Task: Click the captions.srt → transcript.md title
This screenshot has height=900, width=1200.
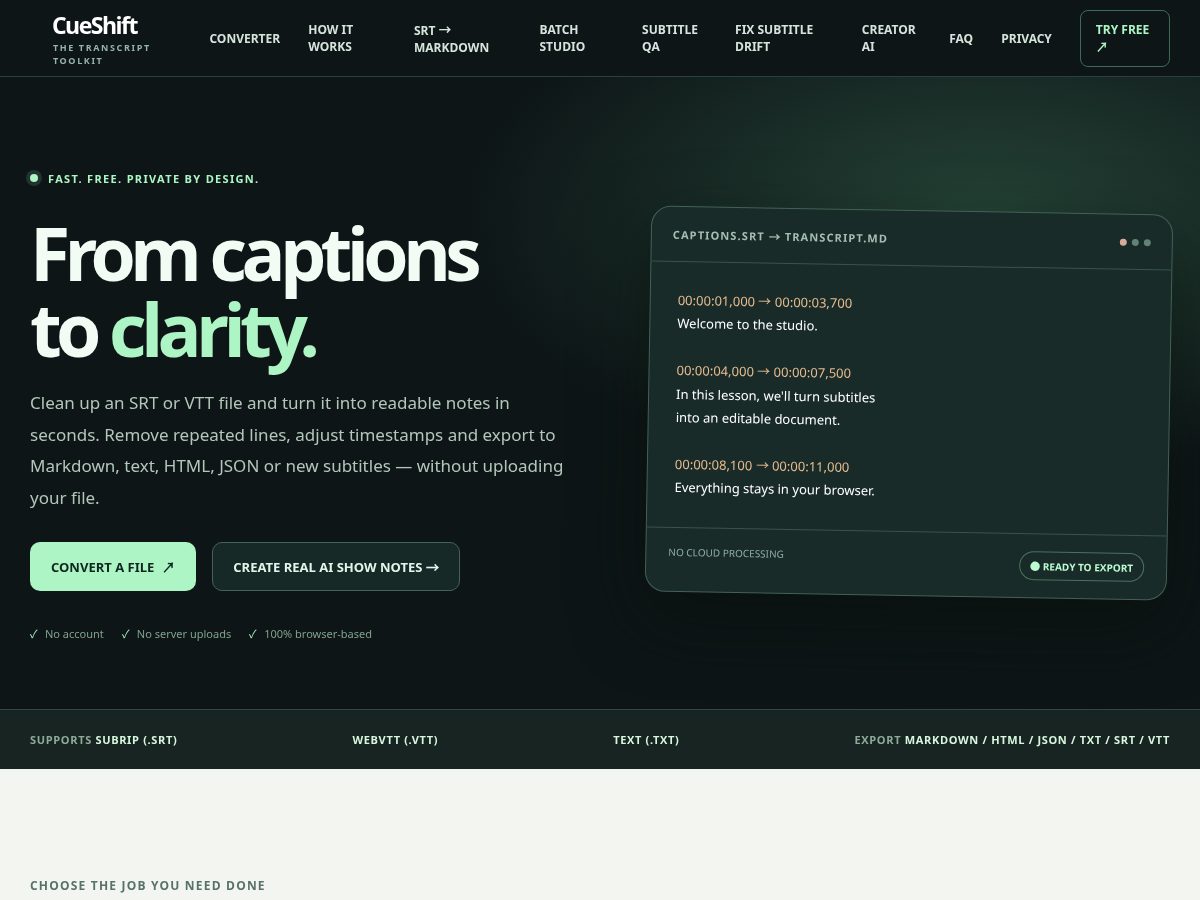Action: click(780, 237)
